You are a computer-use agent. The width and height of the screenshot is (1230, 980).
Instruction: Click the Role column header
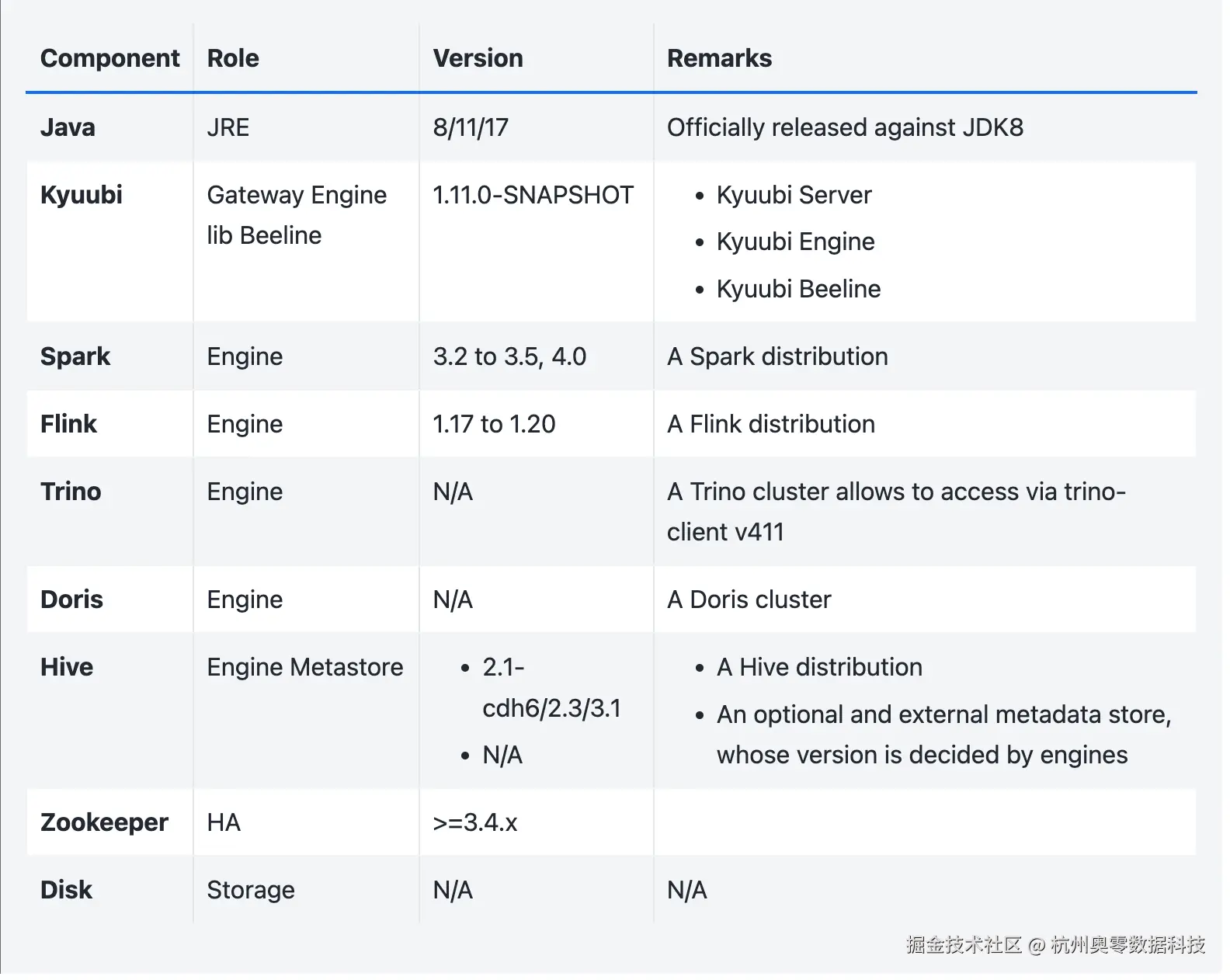[233, 58]
